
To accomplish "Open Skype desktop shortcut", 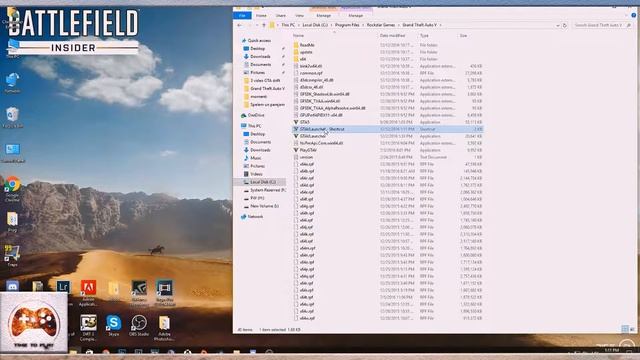I will [113, 325].
